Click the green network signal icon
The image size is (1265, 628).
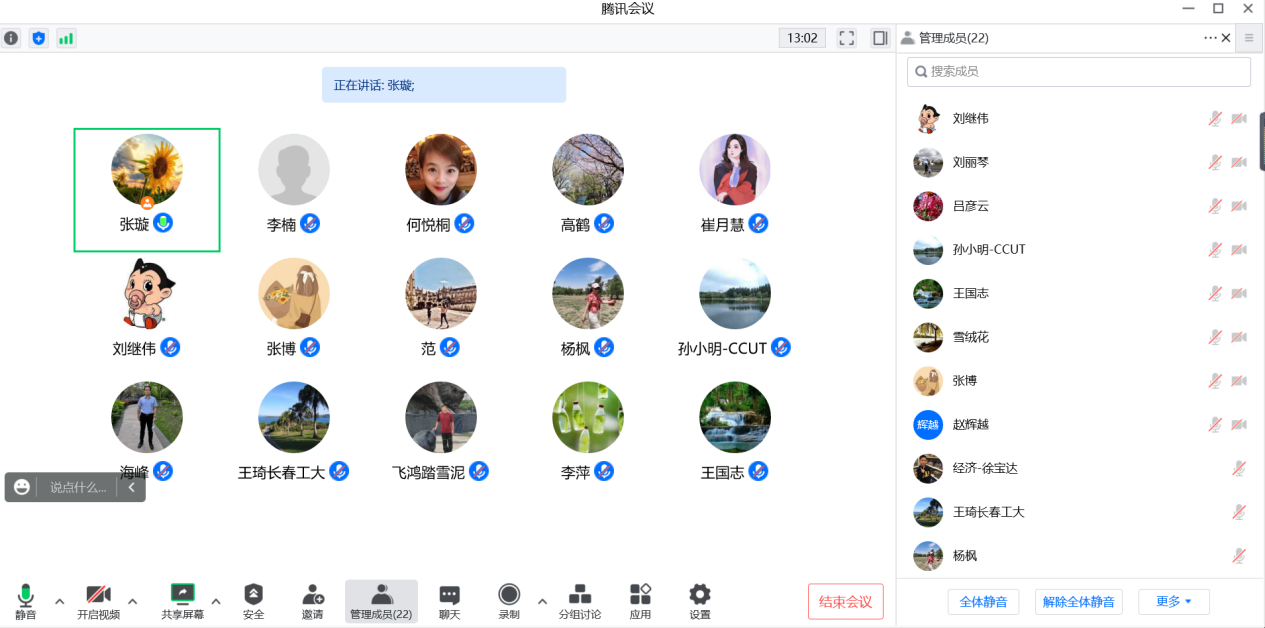pyautogui.click(x=66, y=38)
